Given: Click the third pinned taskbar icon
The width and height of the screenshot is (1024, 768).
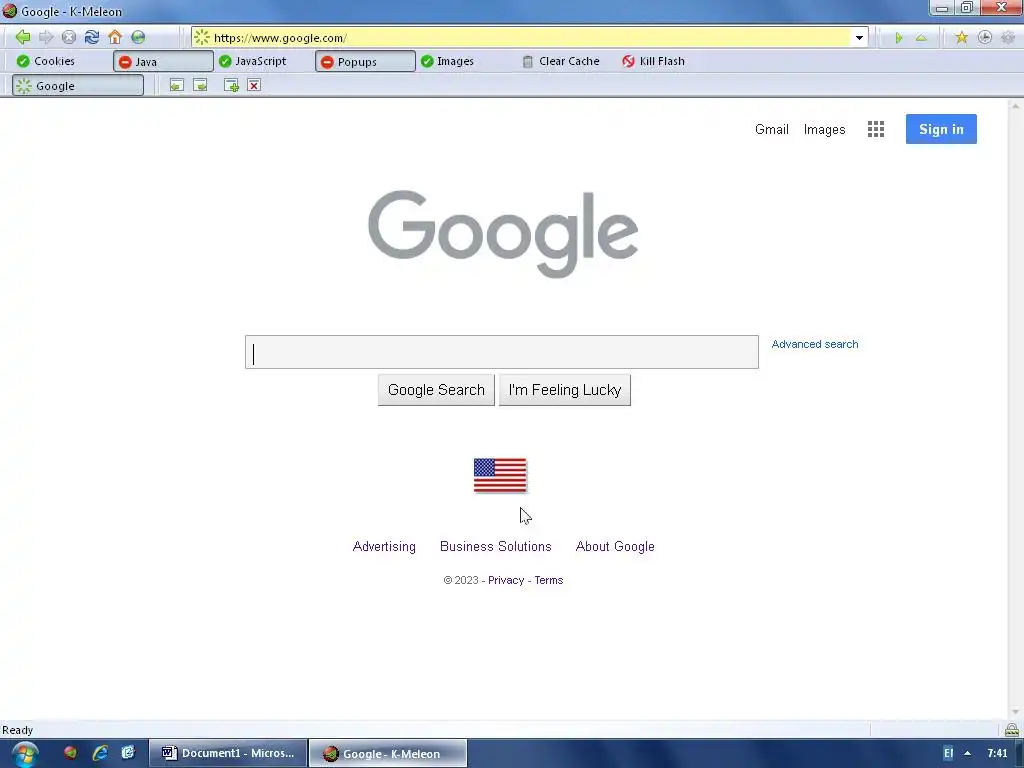Looking at the screenshot, I should (128, 753).
